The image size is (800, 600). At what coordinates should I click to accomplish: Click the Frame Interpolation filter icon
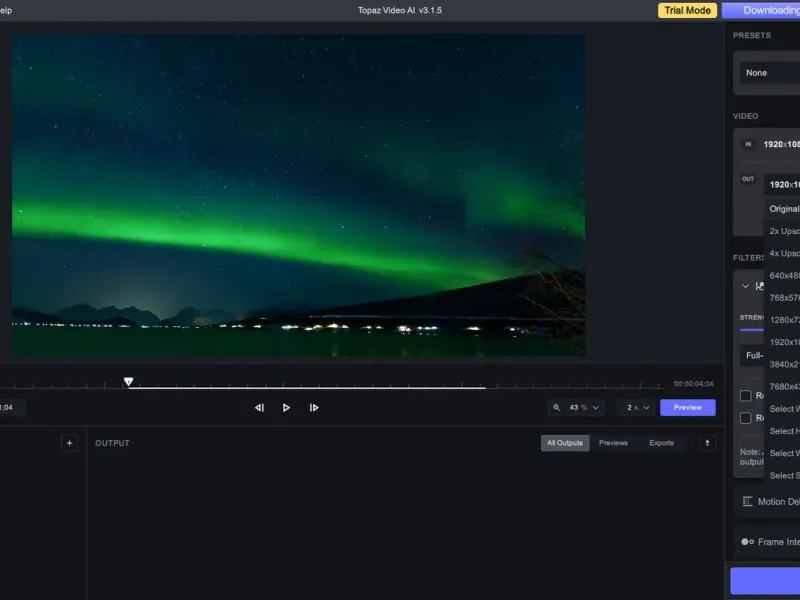(747, 542)
